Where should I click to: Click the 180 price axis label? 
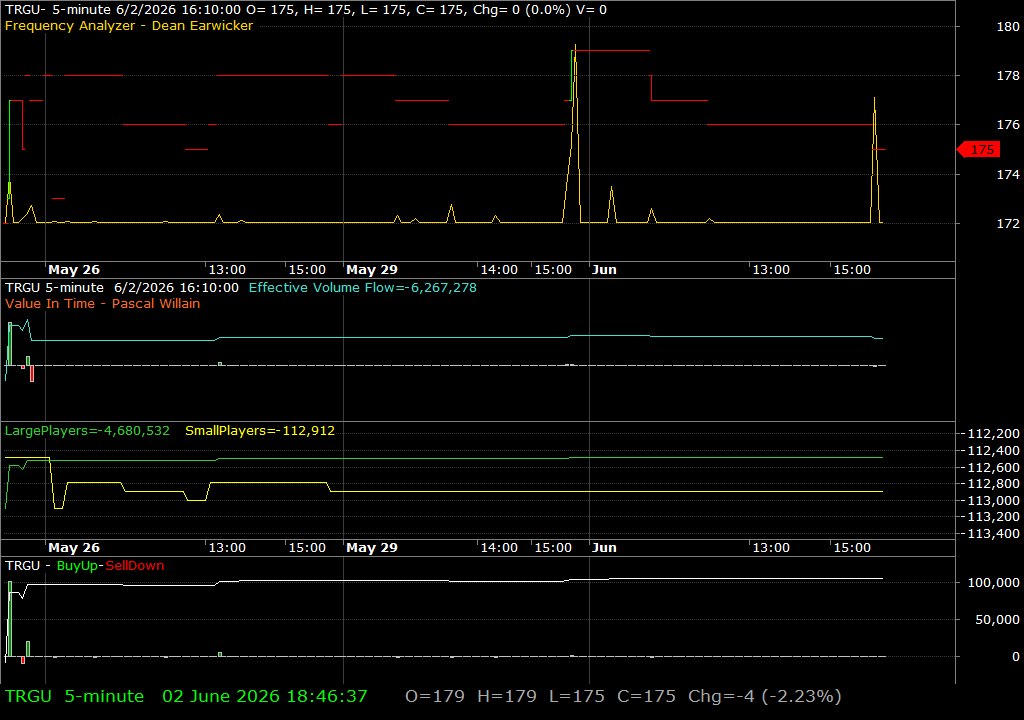click(x=1008, y=27)
